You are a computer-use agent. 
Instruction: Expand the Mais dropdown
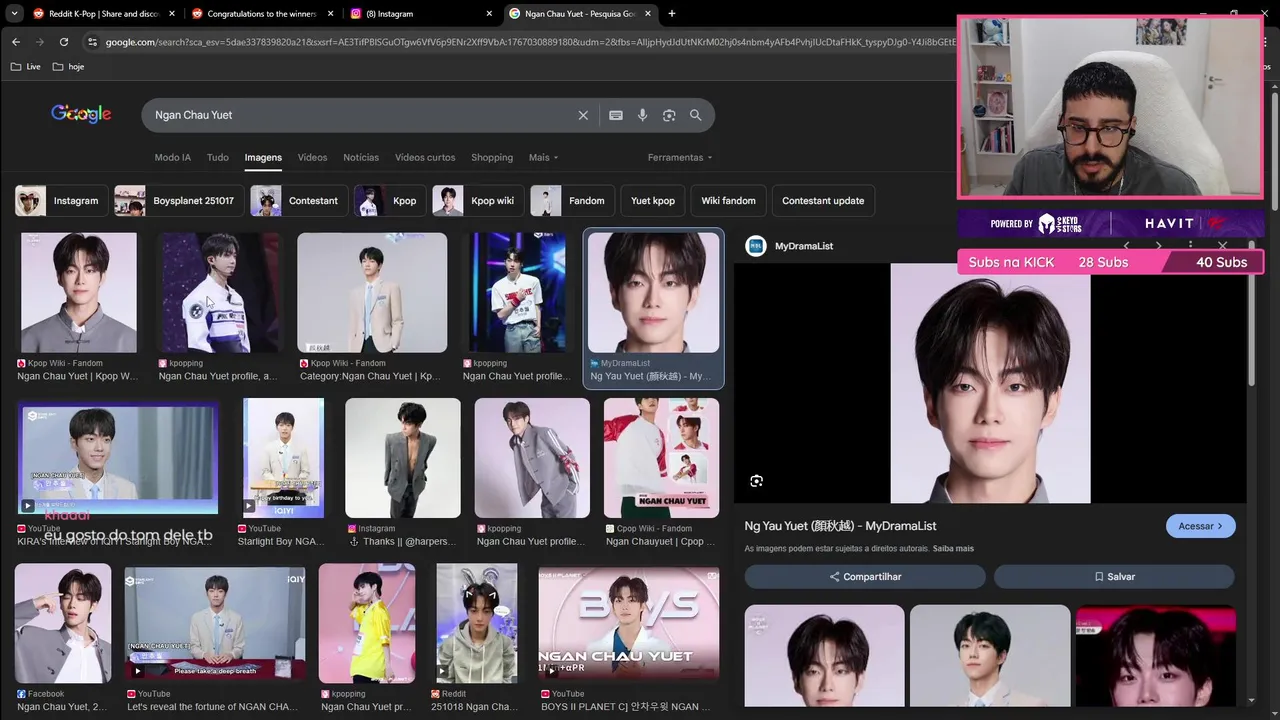click(543, 158)
